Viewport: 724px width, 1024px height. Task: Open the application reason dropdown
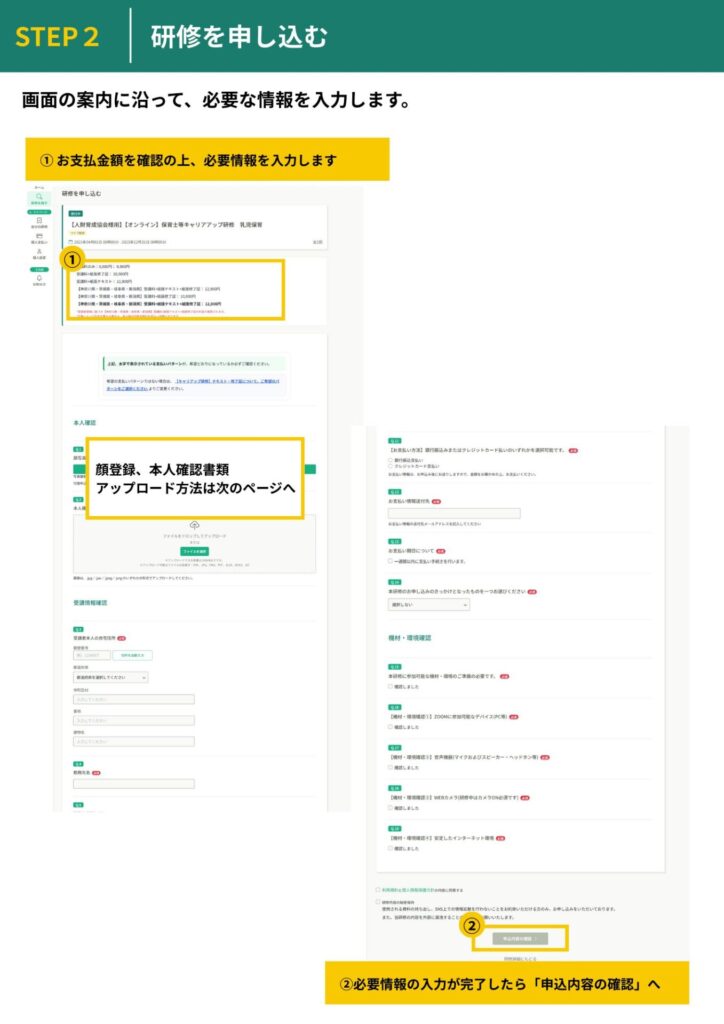(x=428, y=605)
